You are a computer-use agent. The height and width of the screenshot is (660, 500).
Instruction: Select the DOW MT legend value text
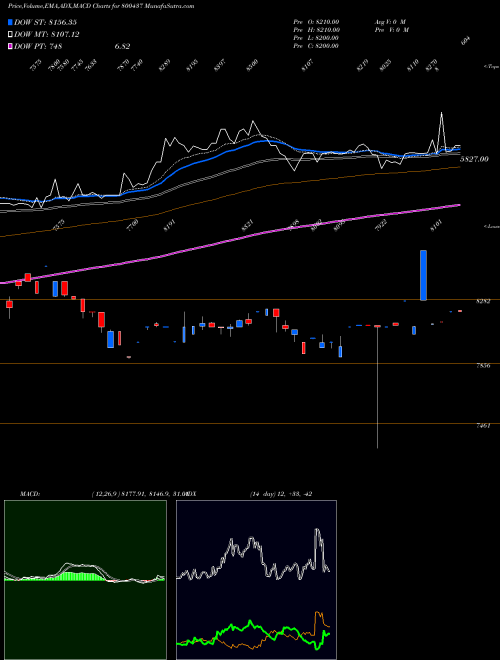pyautogui.click(x=46, y=35)
